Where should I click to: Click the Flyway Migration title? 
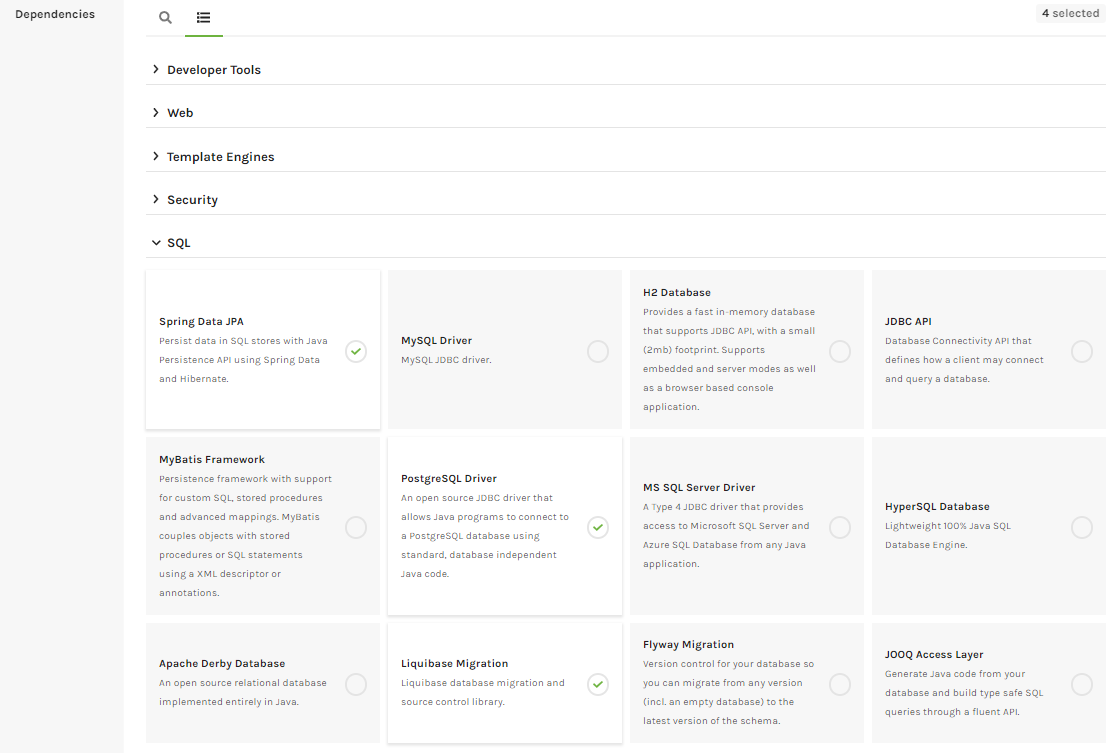point(688,644)
